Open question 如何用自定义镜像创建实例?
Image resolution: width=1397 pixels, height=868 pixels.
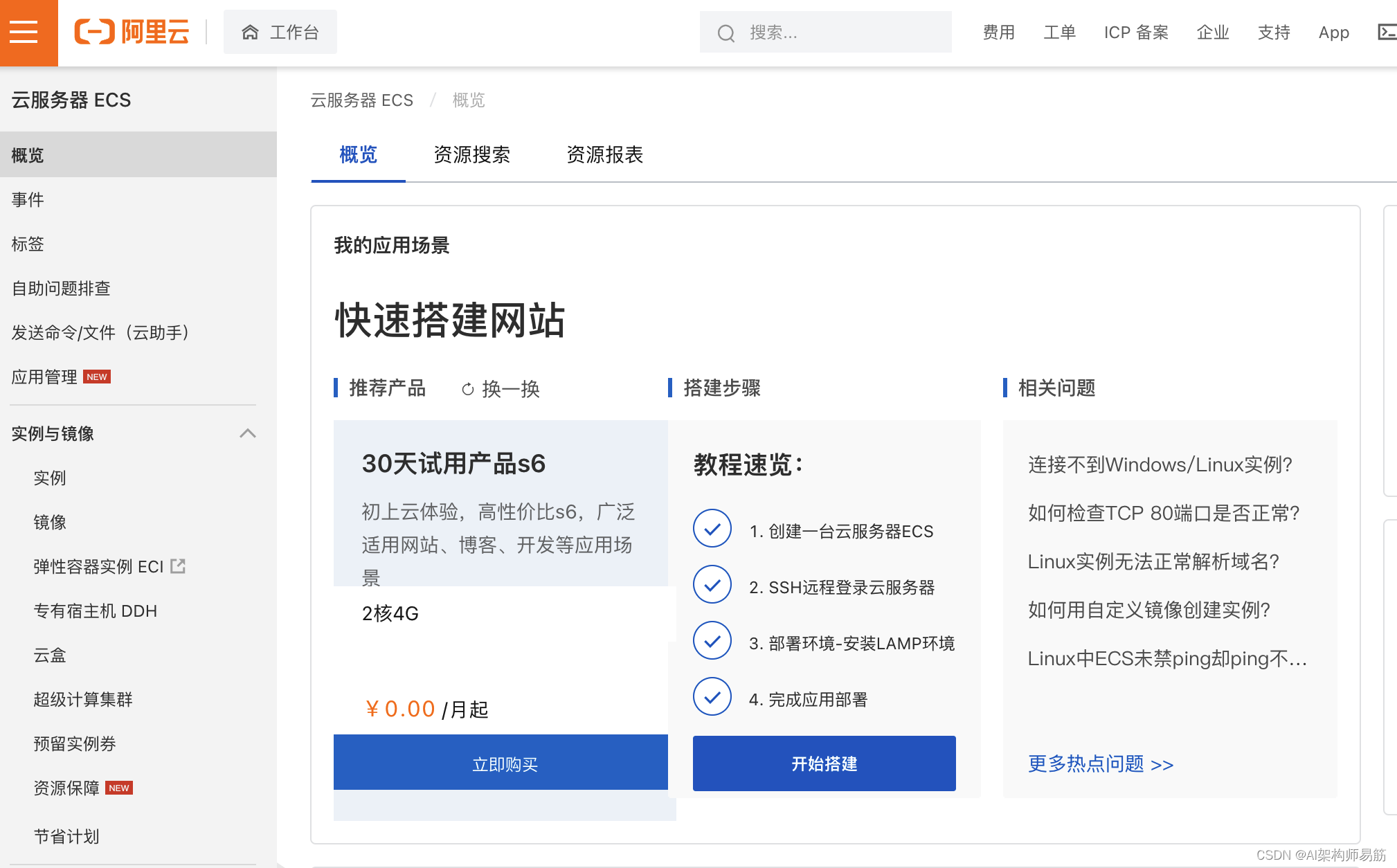1149,610
